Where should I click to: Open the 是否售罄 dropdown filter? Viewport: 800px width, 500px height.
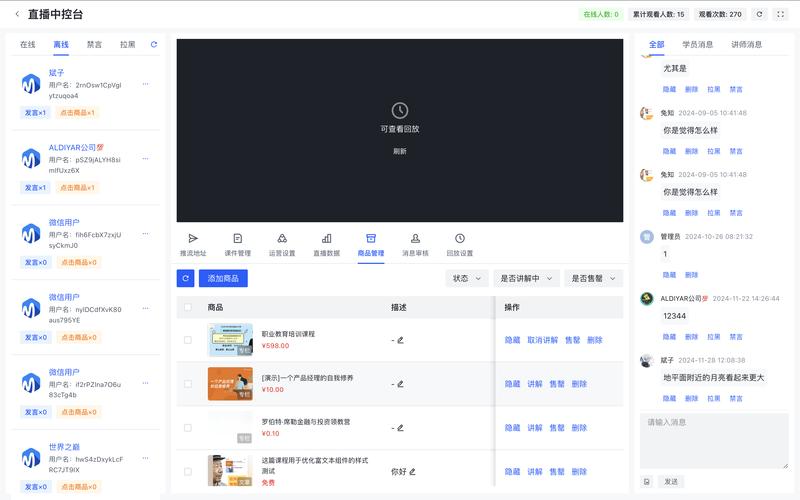click(x=593, y=278)
